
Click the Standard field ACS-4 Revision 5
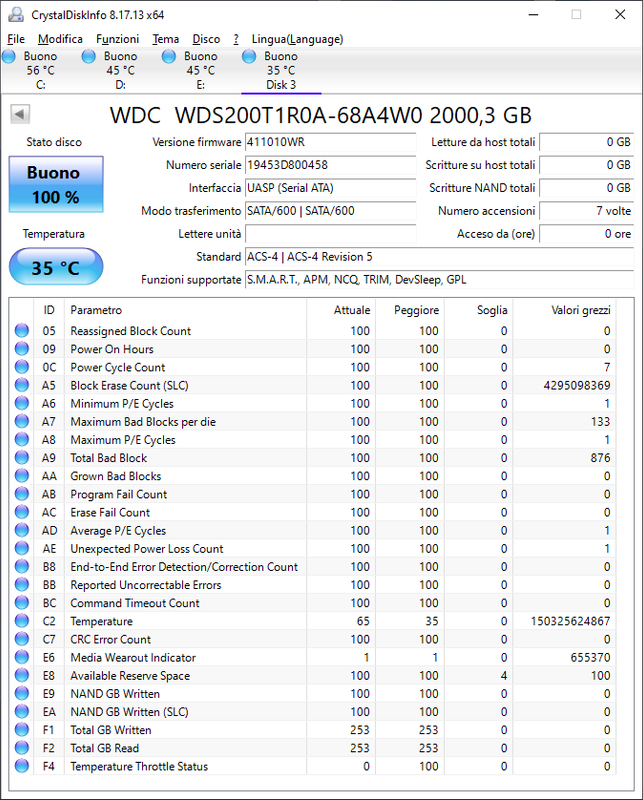(439, 257)
